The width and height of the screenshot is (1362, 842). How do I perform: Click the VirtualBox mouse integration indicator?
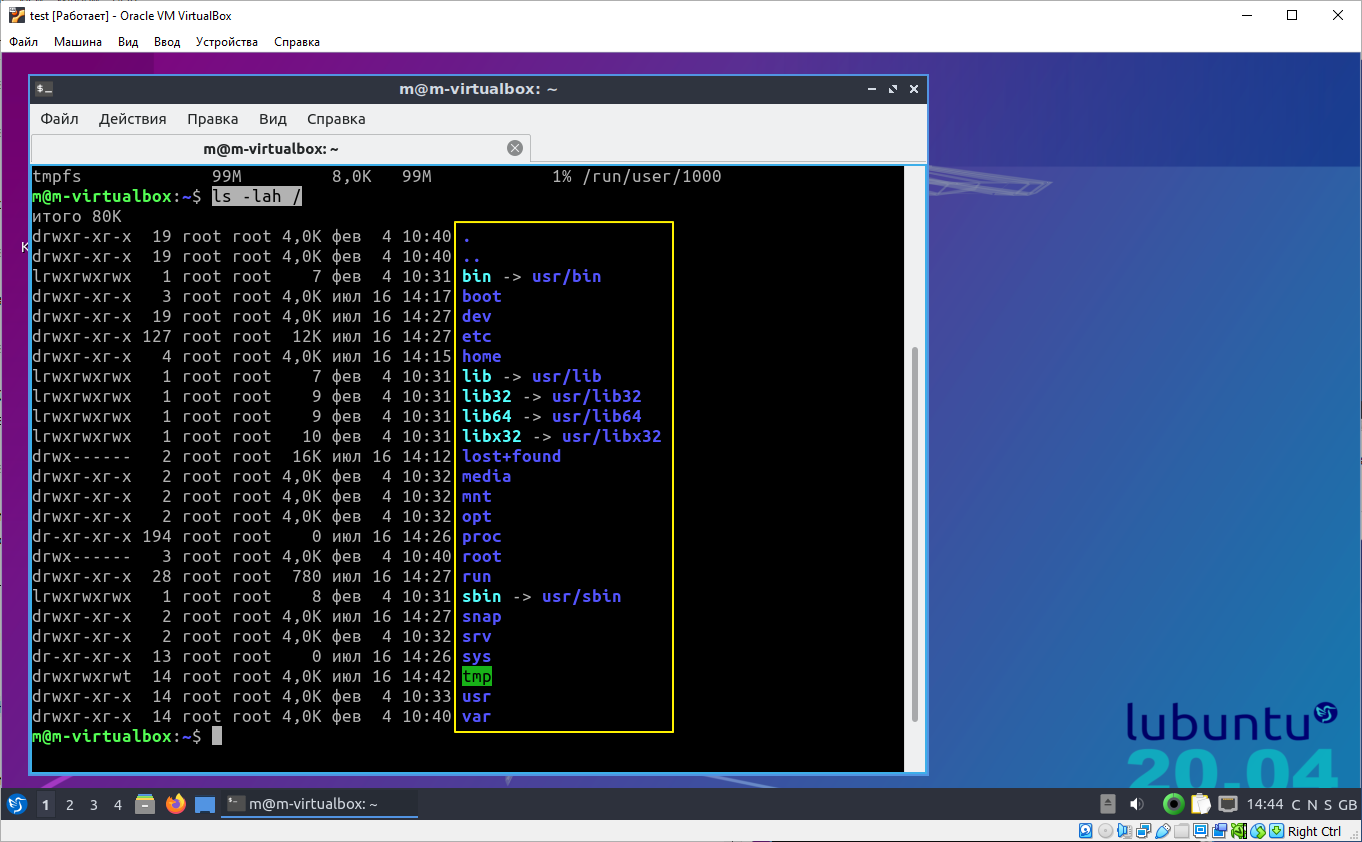(x=1259, y=831)
